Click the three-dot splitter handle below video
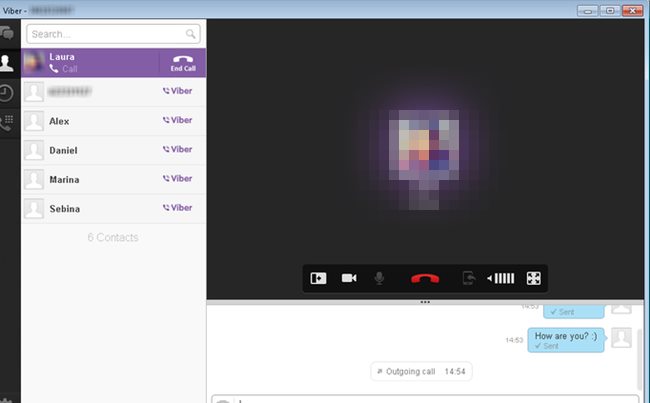The height and width of the screenshot is (403, 650). click(425, 302)
